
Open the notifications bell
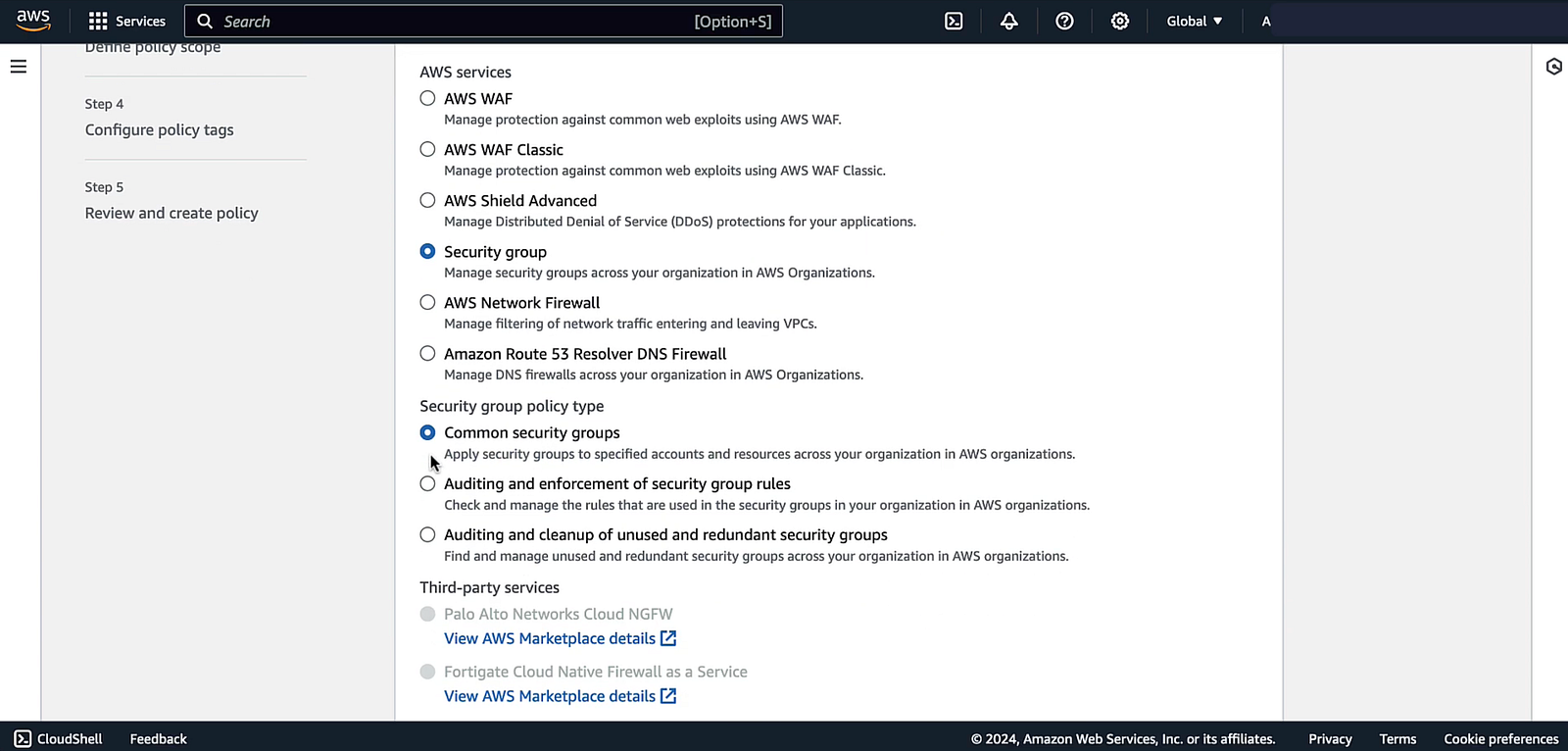[1008, 21]
